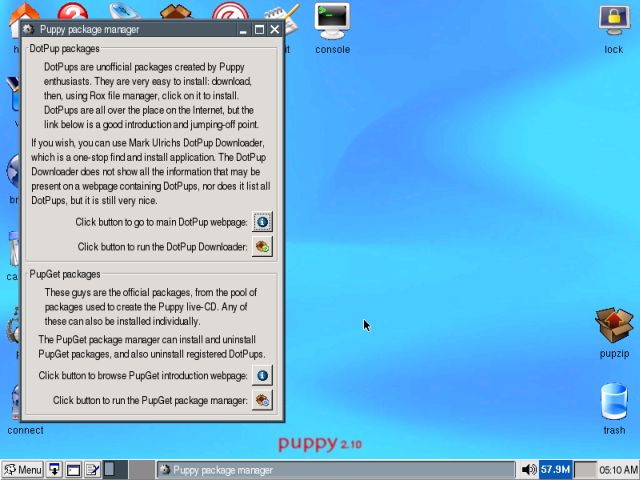Viewport: 640px width, 480px height.
Task: Select Puppy package manager taskbar entry
Action: [336, 470]
